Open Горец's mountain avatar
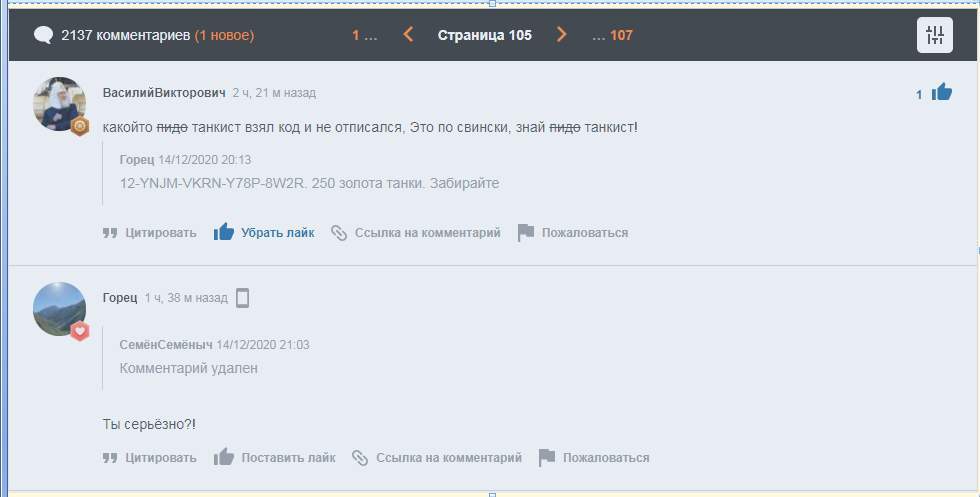 tap(59, 309)
